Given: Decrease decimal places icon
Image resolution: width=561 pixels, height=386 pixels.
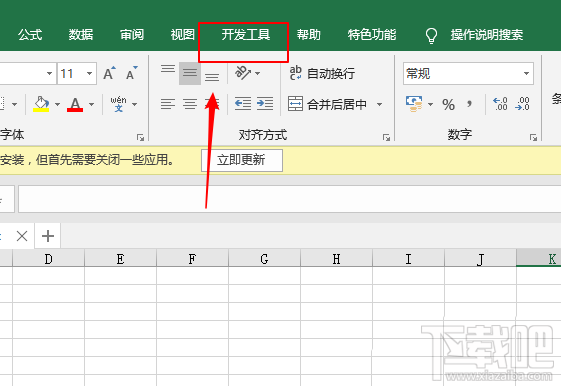Looking at the screenshot, I should tap(522, 104).
